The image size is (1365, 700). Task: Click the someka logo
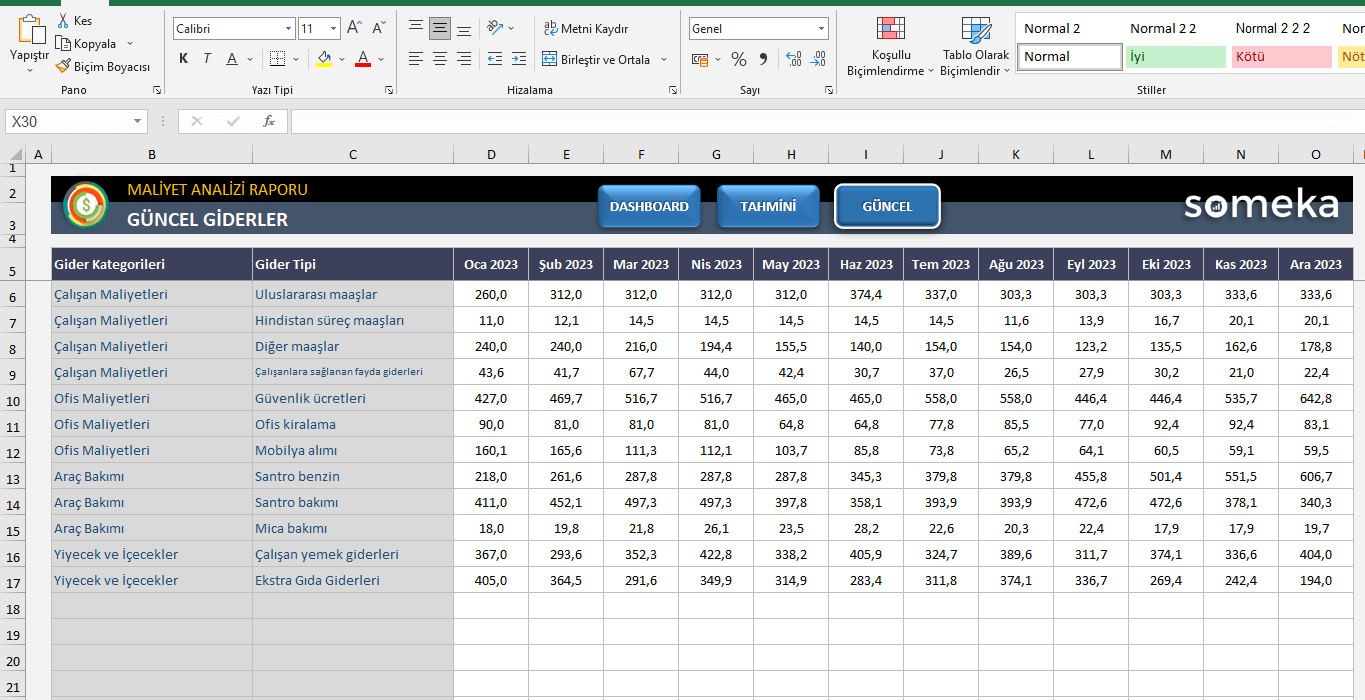click(x=1261, y=205)
